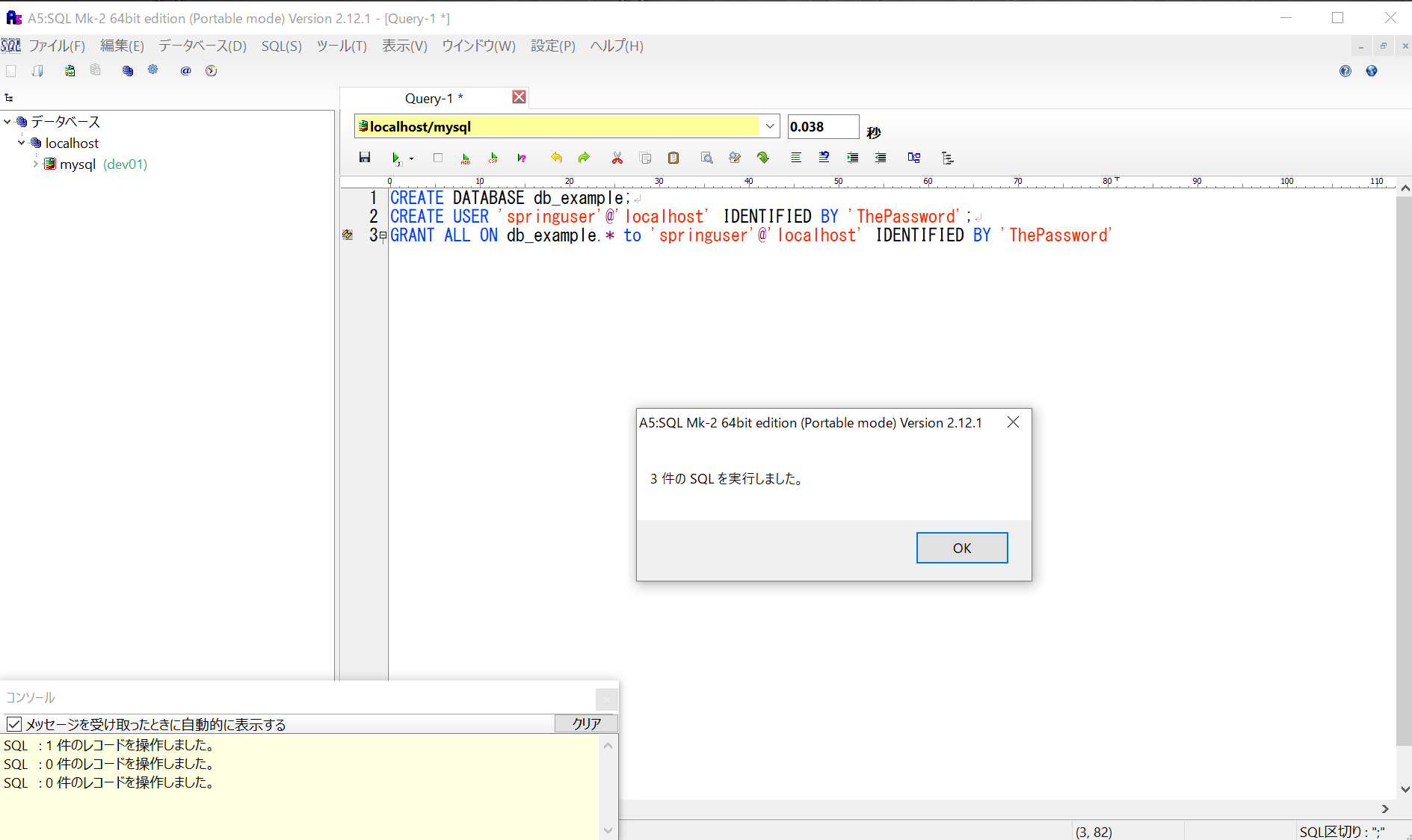
Task: Click the red scissors cut icon
Action: coord(617,158)
